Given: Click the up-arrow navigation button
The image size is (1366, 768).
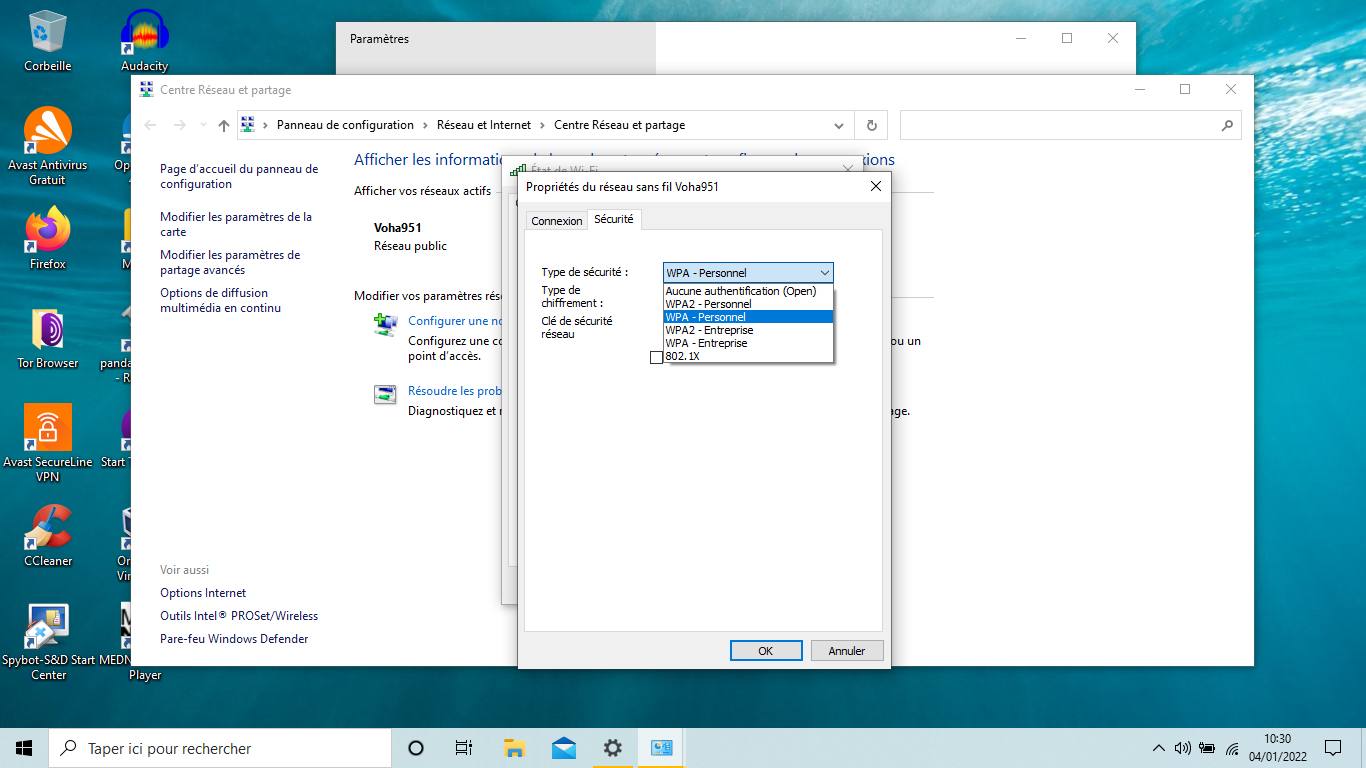Looking at the screenshot, I should [224, 125].
